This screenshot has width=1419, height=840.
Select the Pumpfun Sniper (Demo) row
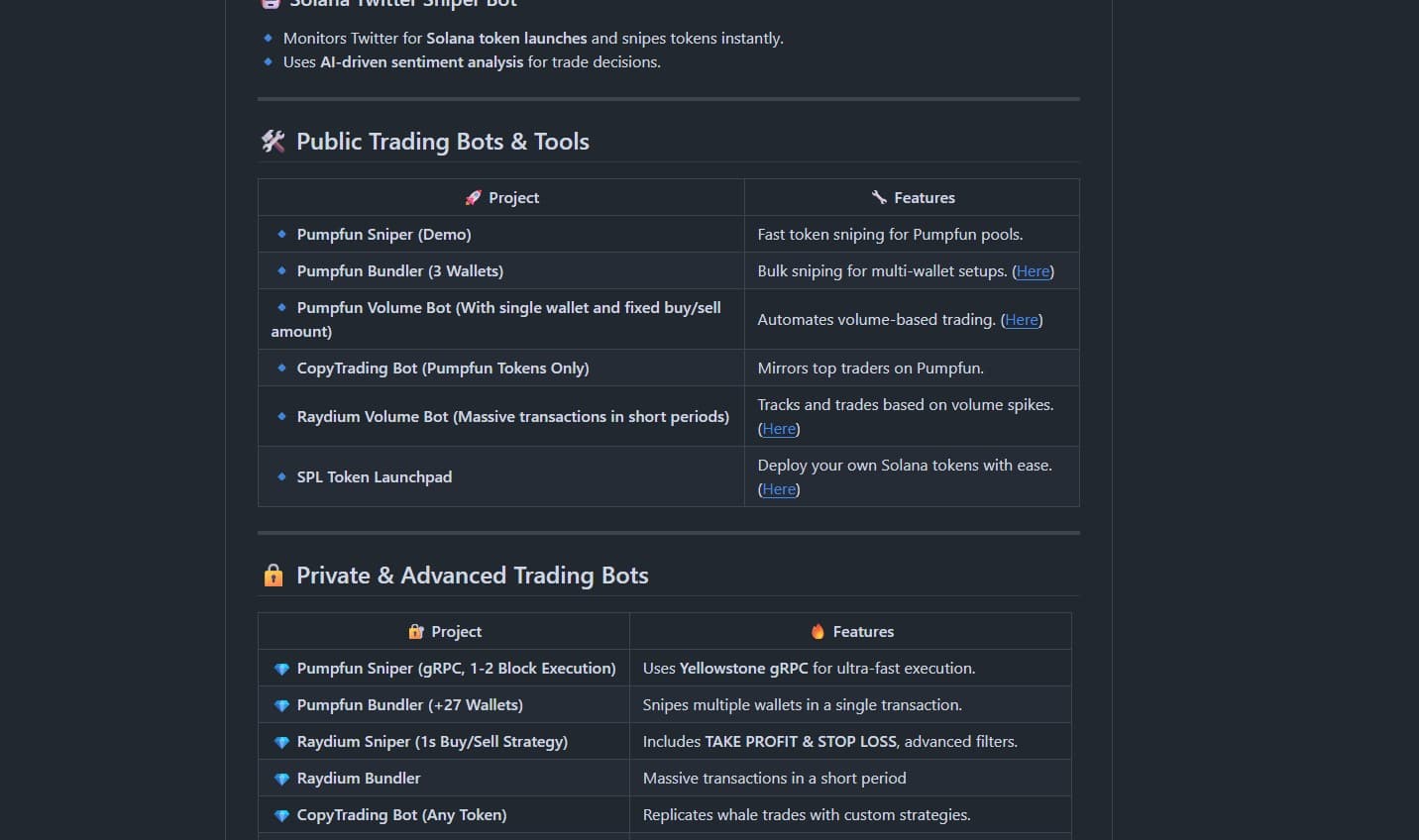(x=384, y=234)
